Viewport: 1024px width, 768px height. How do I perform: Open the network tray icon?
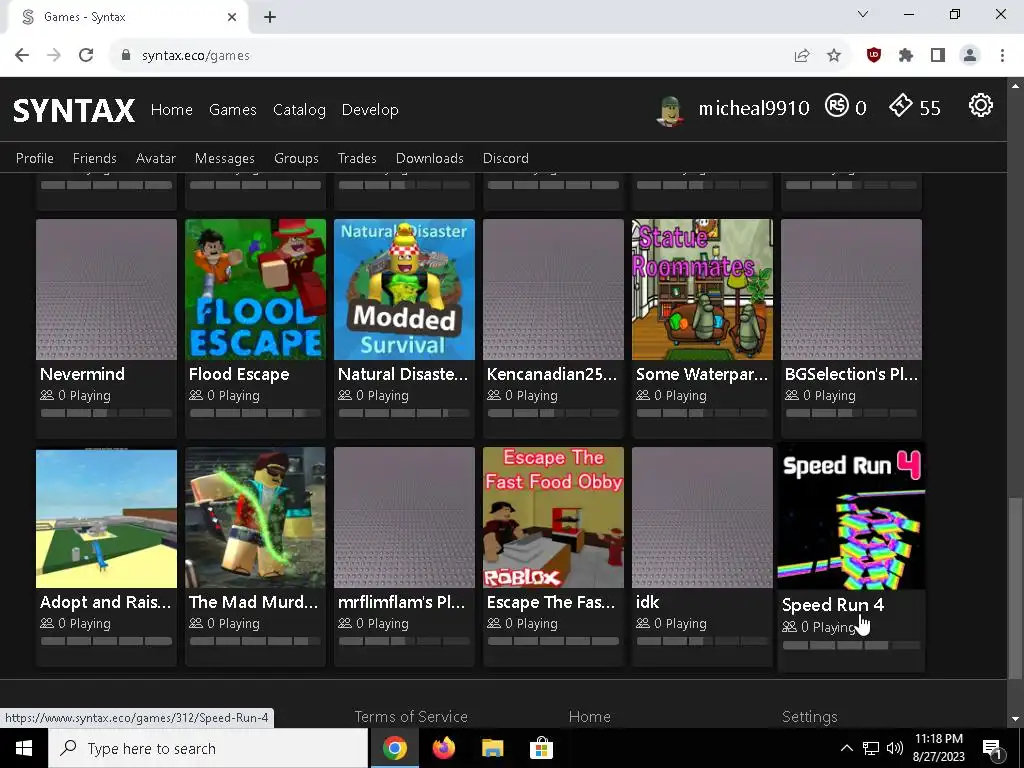pyautogui.click(x=871, y=748)
